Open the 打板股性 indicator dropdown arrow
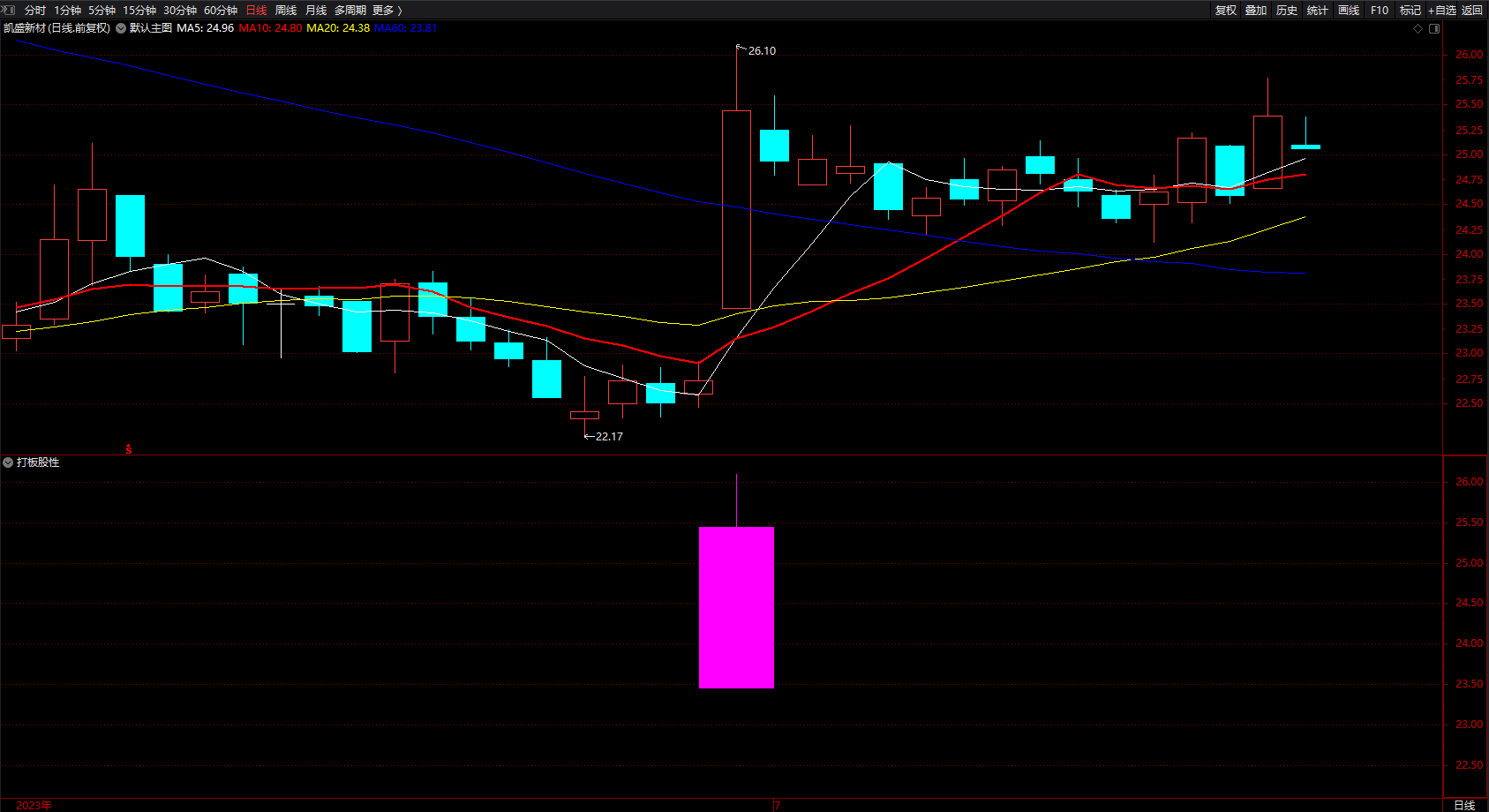The height and width of the screenshot is (812, 1489). click(8, 462)
